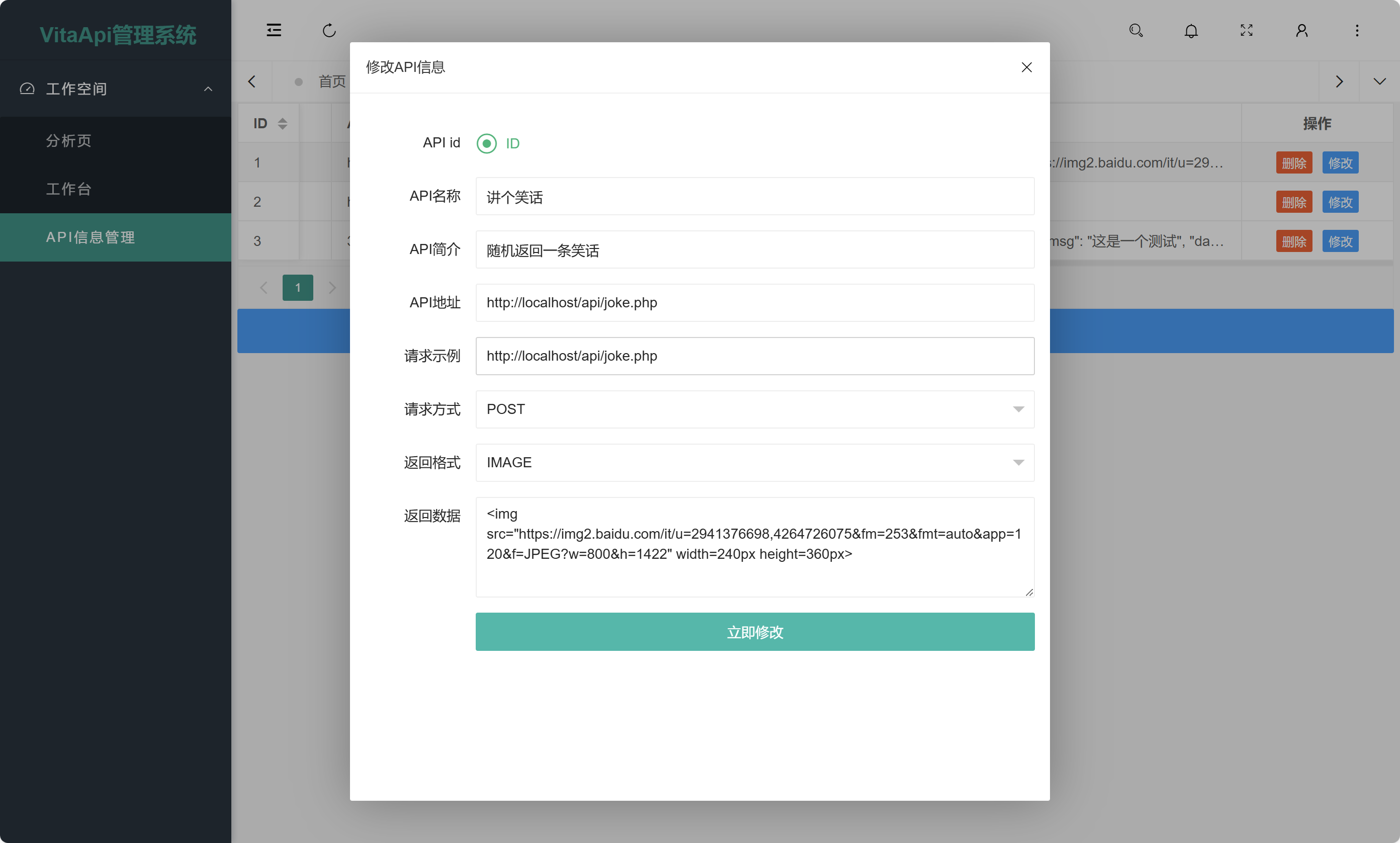Click the previous page pagination arrow
This screenshot has height=843, width=1400.
[x=264, y=287]
